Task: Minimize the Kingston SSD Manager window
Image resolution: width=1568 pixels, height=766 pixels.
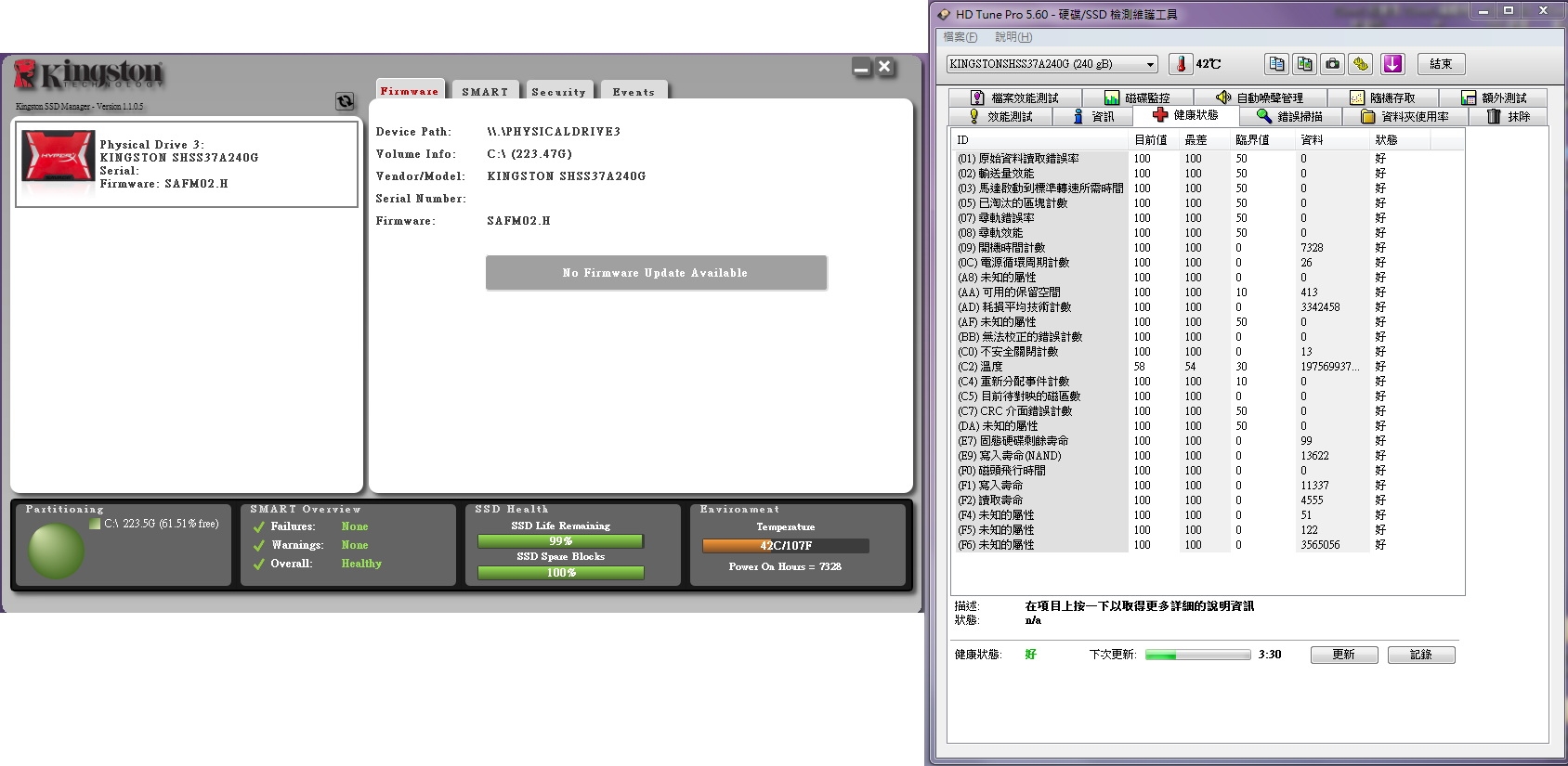Action: pyautogui.click(x=861, y=67)
